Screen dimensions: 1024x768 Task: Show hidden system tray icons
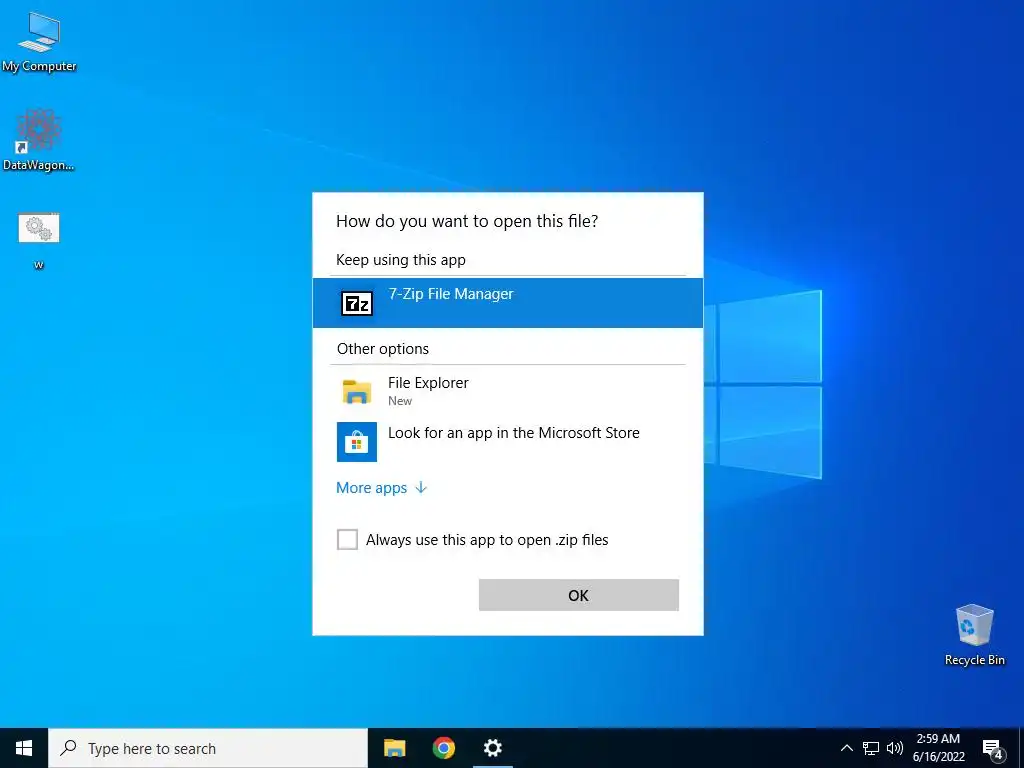(846, 748)
